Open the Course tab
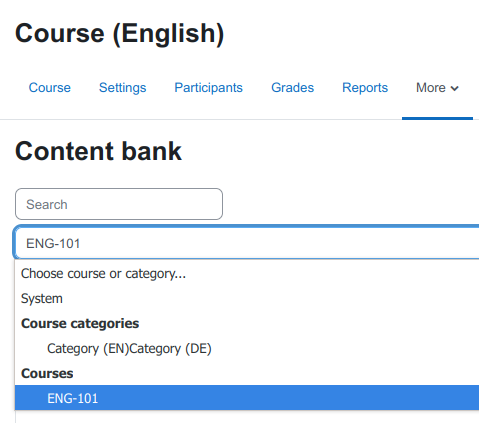Screen dimensions: 479x423 pos(50,88)
